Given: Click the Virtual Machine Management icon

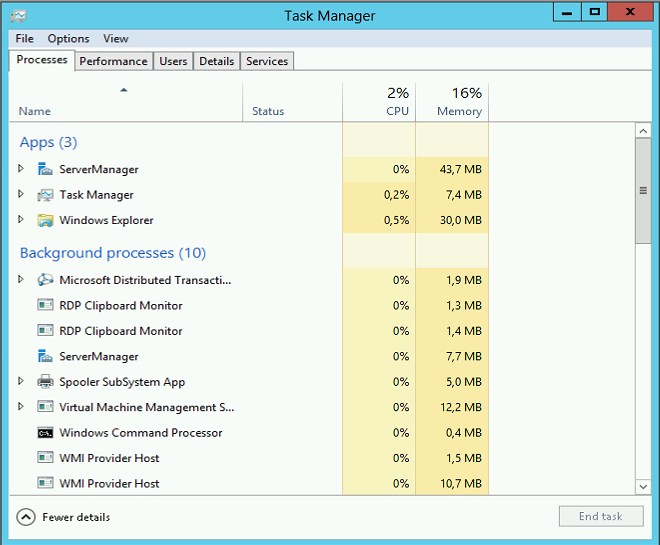Looking at the screenshot, I should [x=45, y=407].
